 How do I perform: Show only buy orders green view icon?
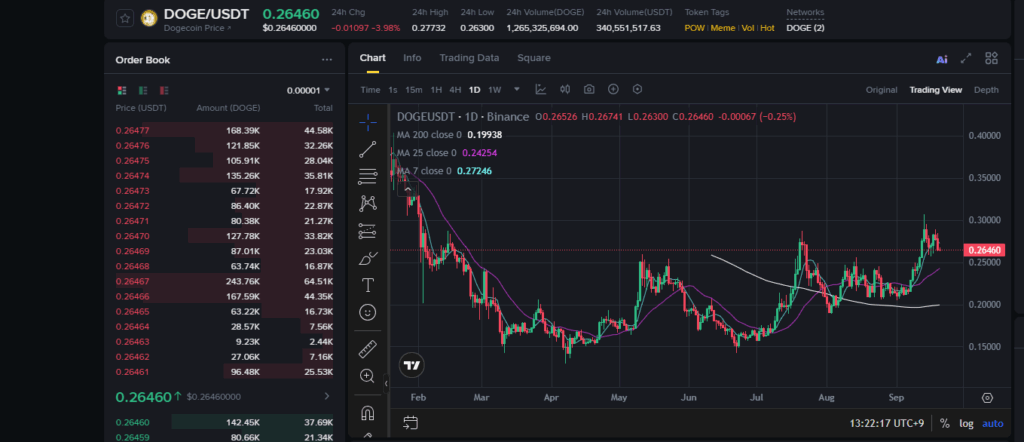[x=143, y=90]
